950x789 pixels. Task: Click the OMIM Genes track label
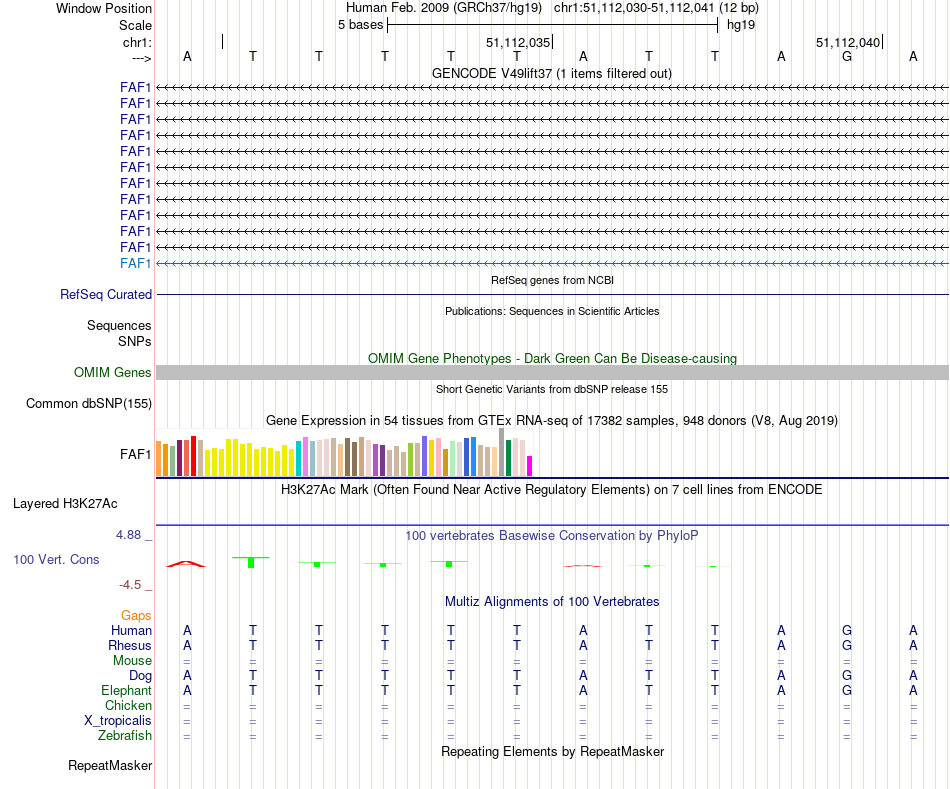point(112,373)
